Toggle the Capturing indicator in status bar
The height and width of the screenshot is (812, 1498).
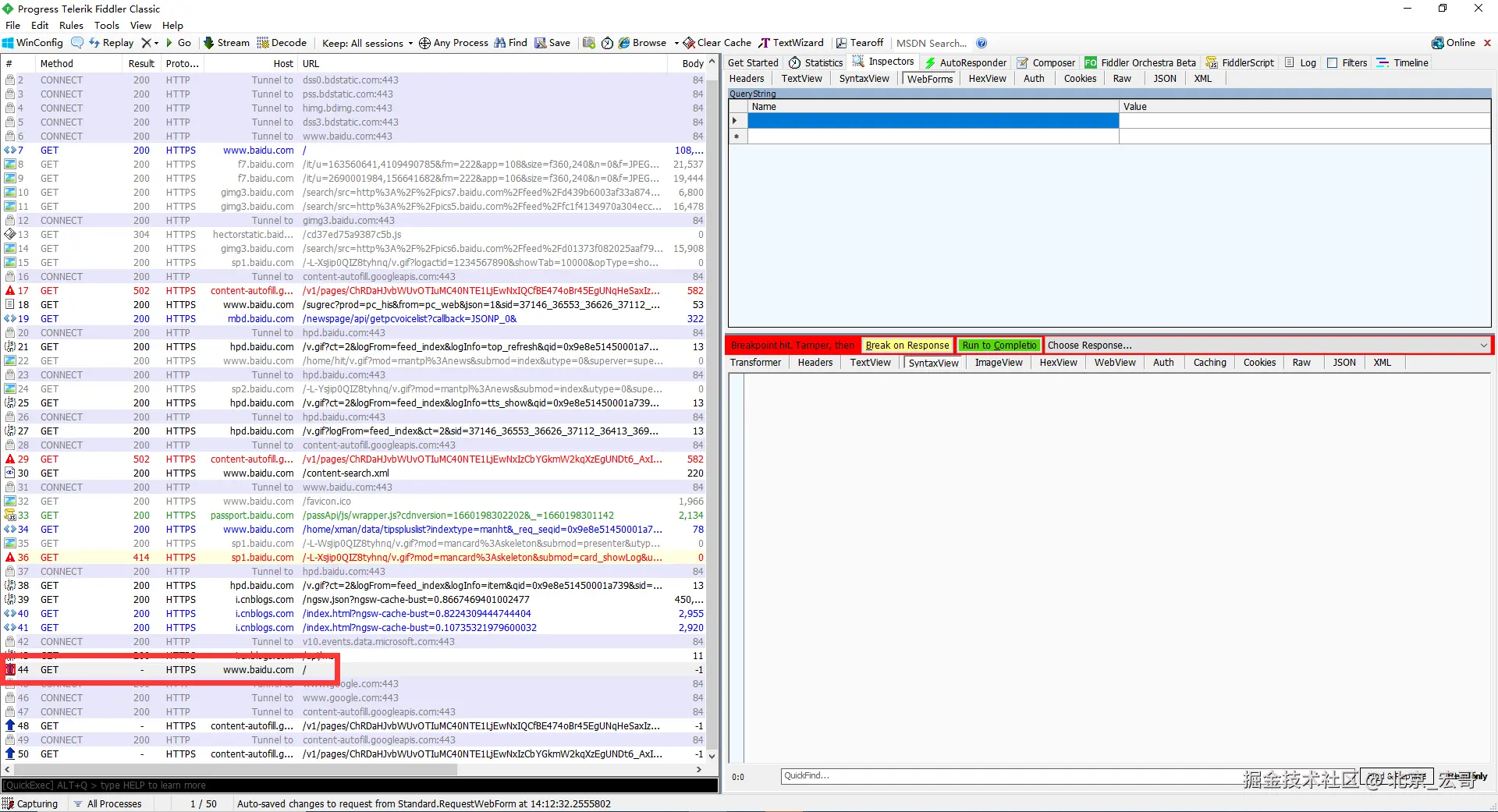(30, 803)
